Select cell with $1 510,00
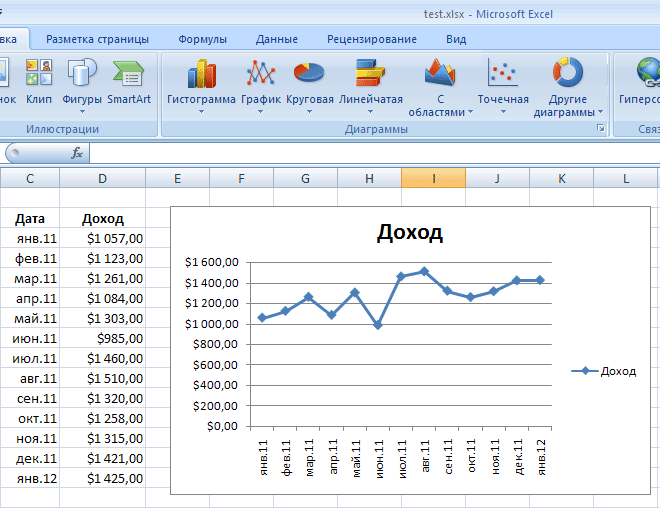This screenshot has width=660, height=508. 102,378
